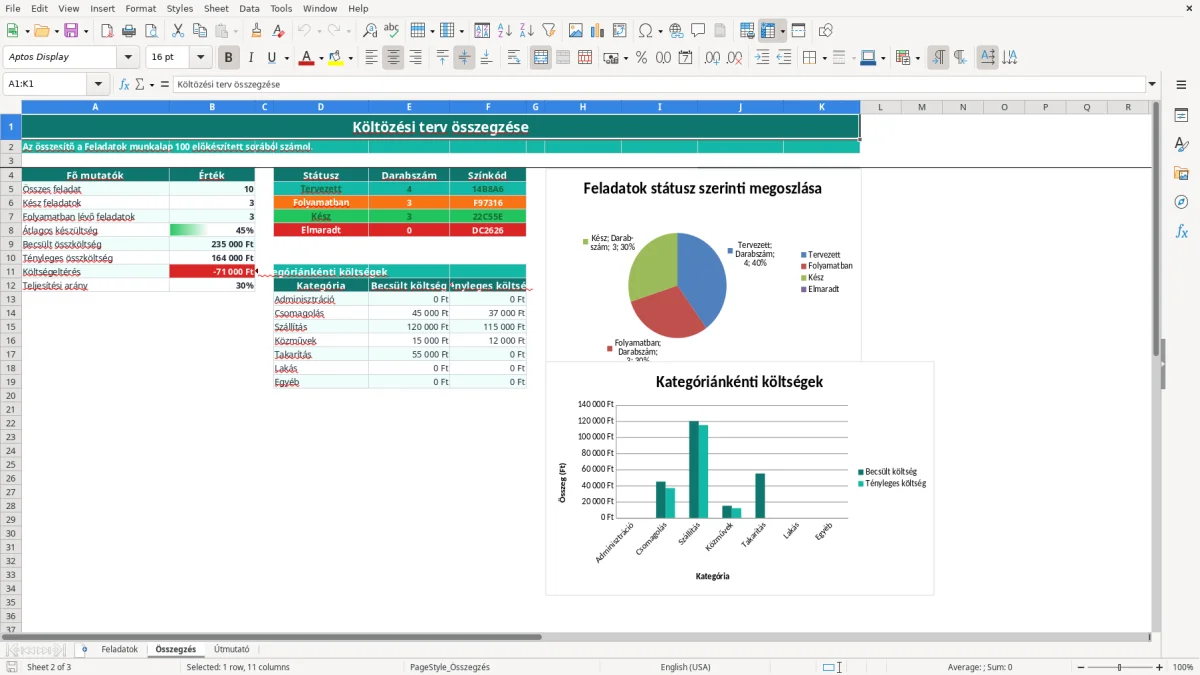Zoom in with the plus button
The image size is (1200, 675).
[1160, 667]
